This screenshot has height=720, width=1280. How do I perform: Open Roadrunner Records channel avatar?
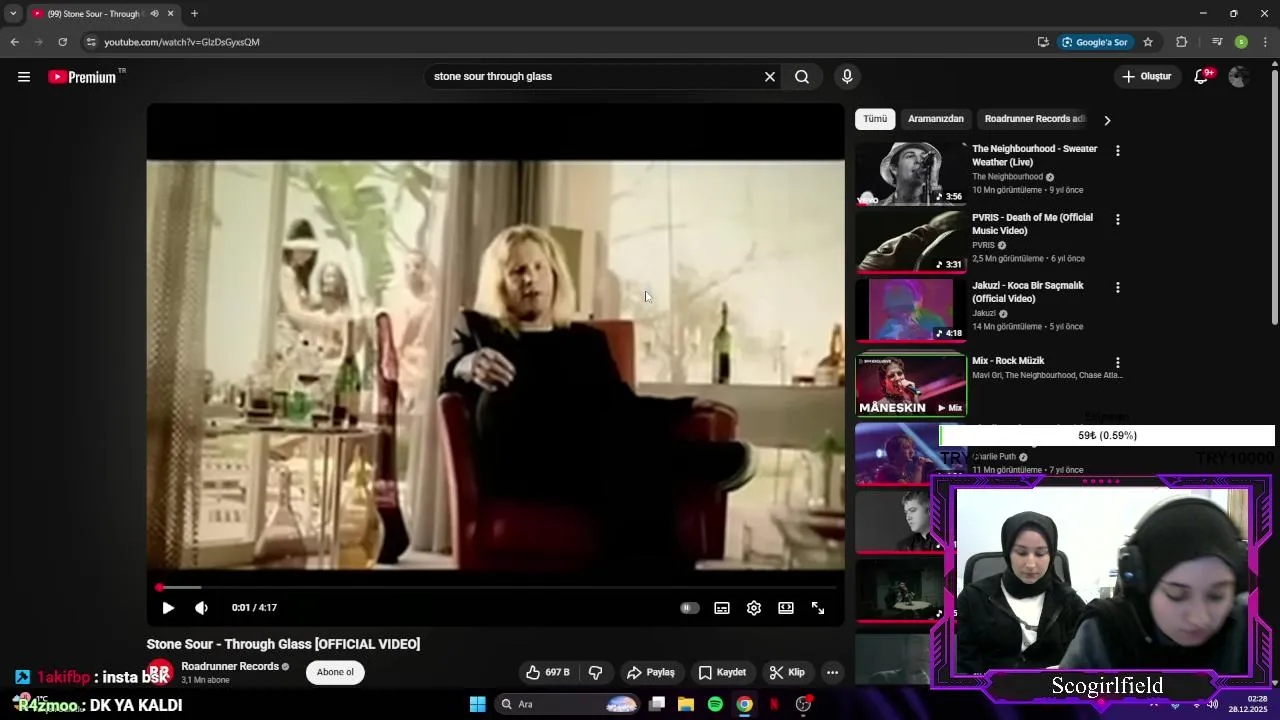(x=160, y=673)
